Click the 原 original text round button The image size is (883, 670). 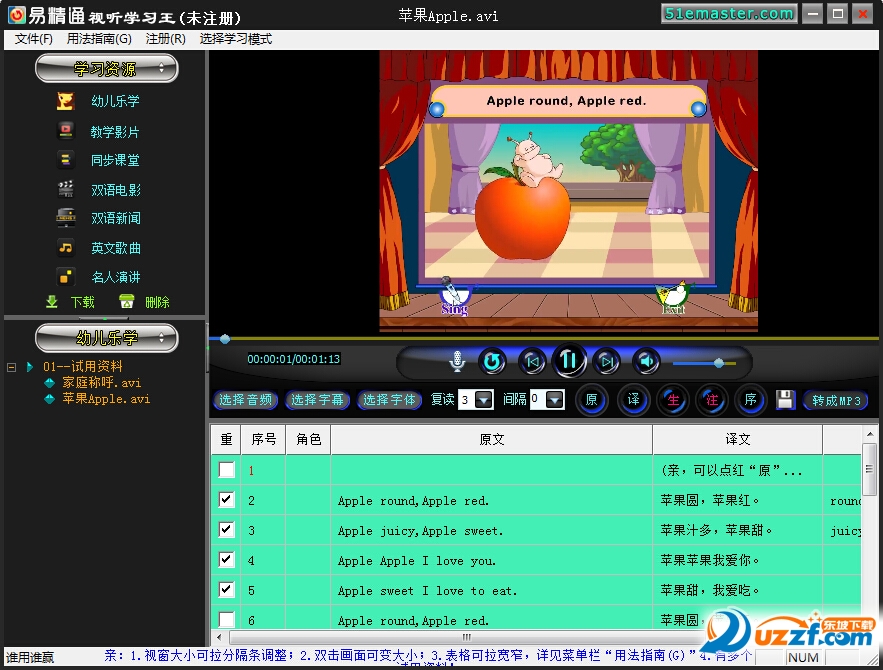click(x=591, y=400)
